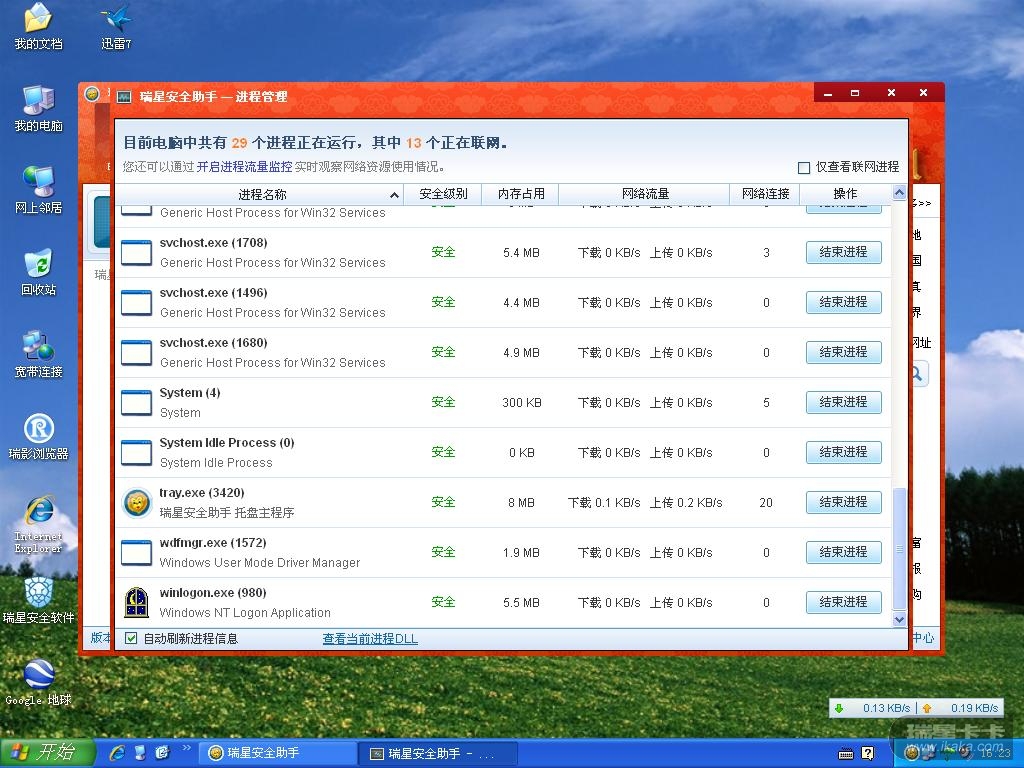This screenshot has height=768, width=1024.
Task: Open the Windows Start menu
Action: tap(47, 752)
